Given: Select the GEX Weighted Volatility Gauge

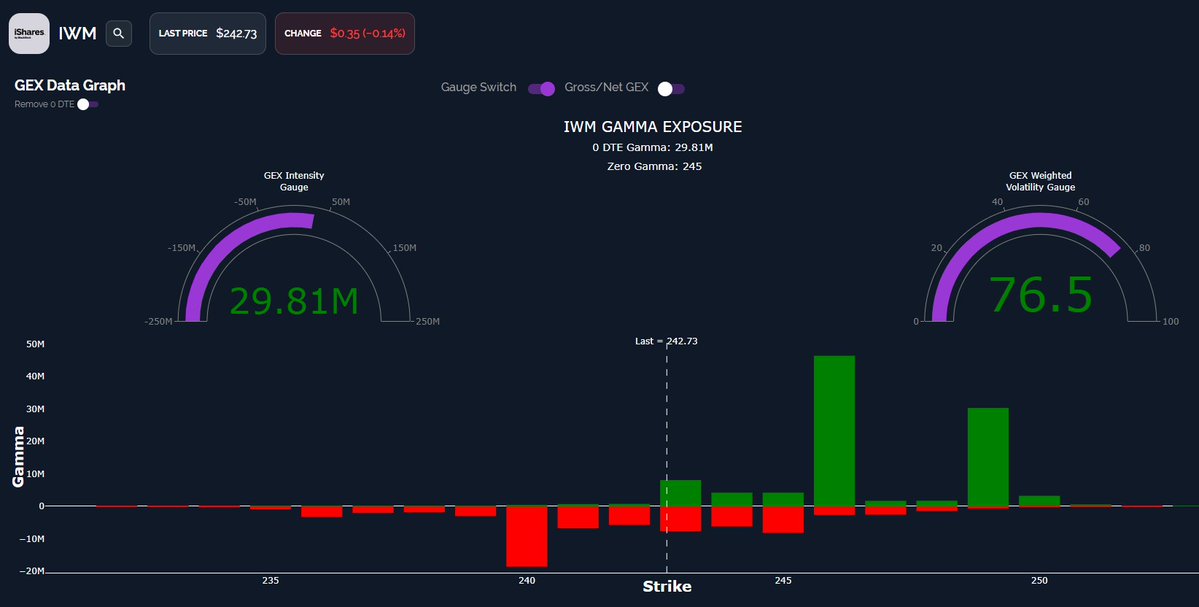Looking at the screenshot, I should pos(1039,181).
